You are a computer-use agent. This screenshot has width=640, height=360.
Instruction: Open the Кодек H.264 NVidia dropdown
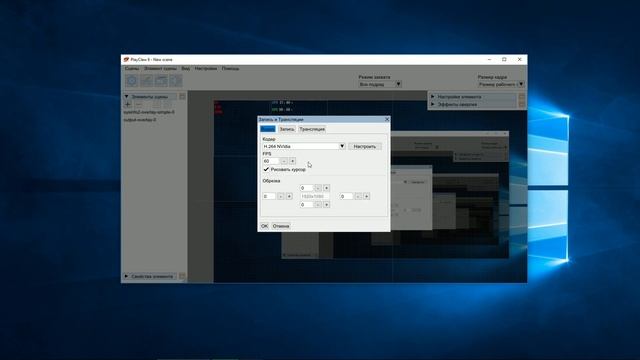click(x=304, y=146)
